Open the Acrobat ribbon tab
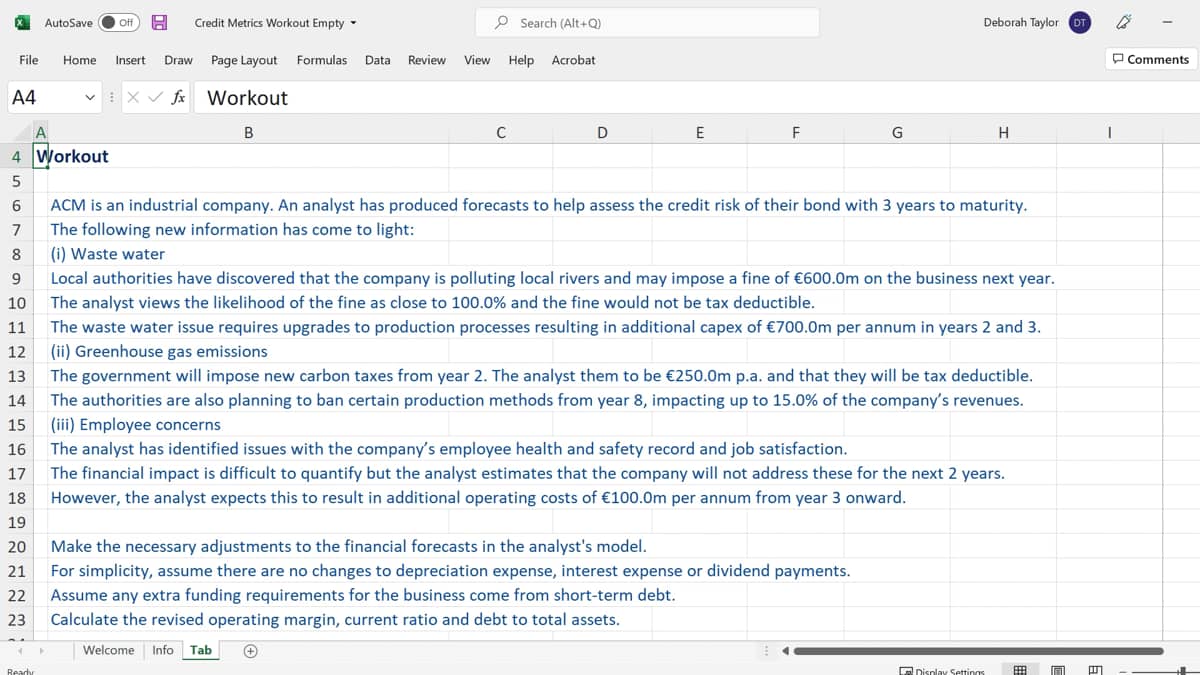The height and width of the screenshot is (675, 1200). point(573,60)
